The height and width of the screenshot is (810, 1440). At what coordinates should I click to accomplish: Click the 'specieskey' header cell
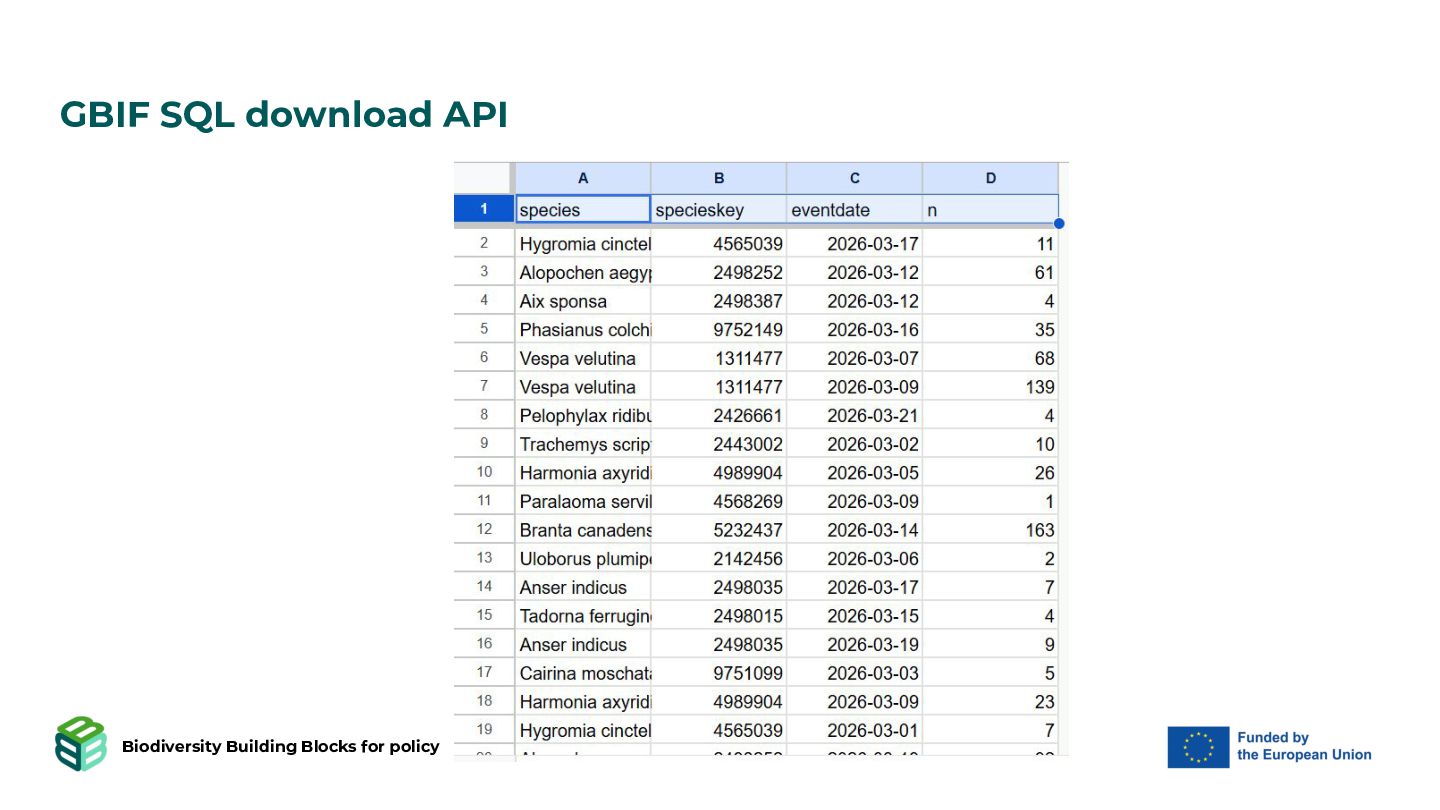click(719, 210)
